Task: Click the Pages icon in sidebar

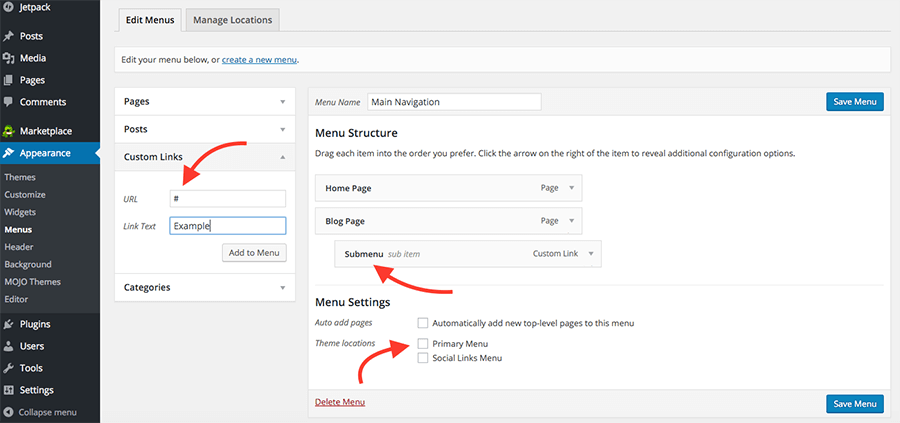Action: pyautogui.click(x=8, y=80)
